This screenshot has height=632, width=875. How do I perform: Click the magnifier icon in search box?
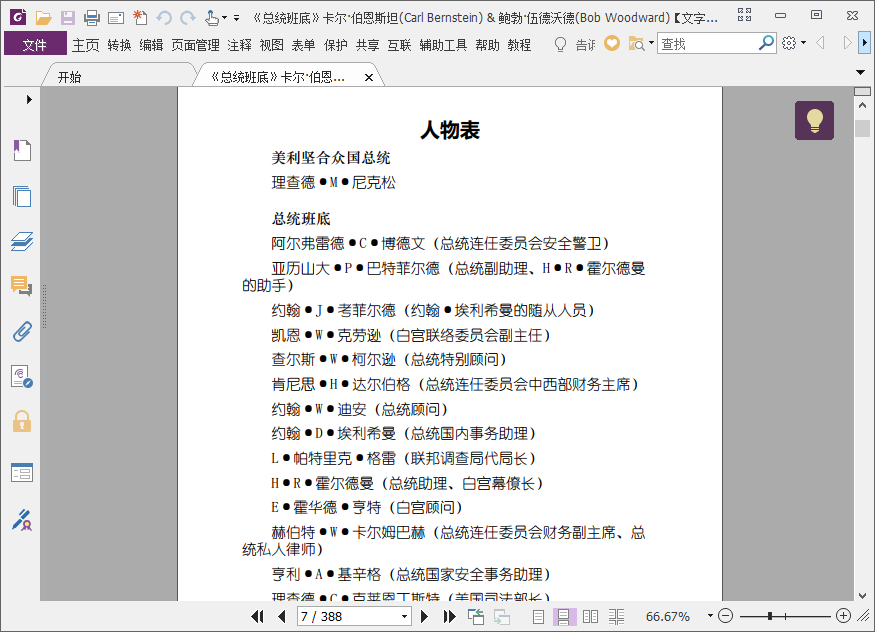pyautogui.click(x=767, y=43)
